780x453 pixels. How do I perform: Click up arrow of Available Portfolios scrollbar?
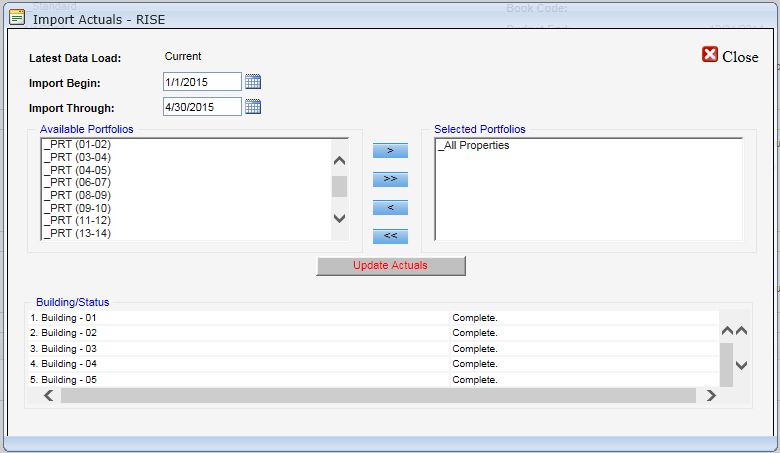point(339,160)
